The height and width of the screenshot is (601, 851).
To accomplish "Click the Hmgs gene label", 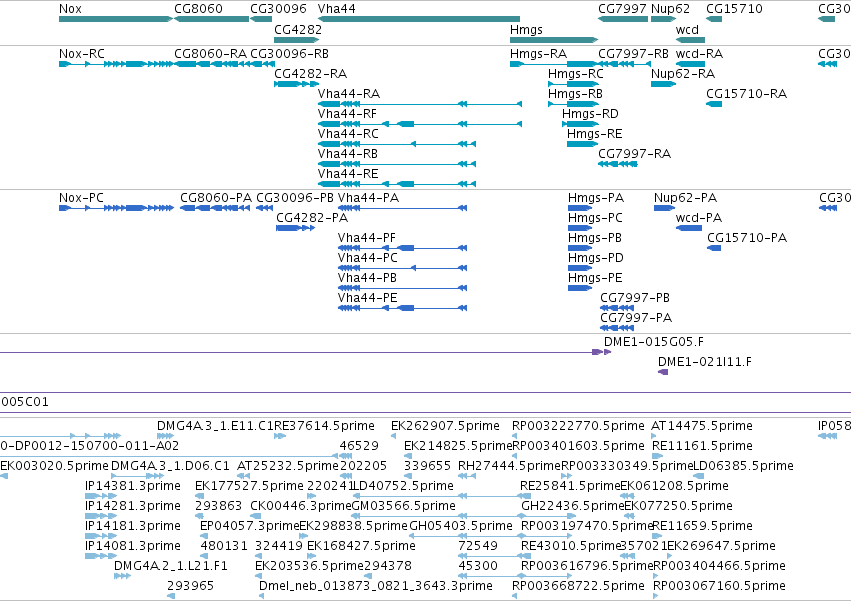I will pyautogui.click(x=526, y=30).
